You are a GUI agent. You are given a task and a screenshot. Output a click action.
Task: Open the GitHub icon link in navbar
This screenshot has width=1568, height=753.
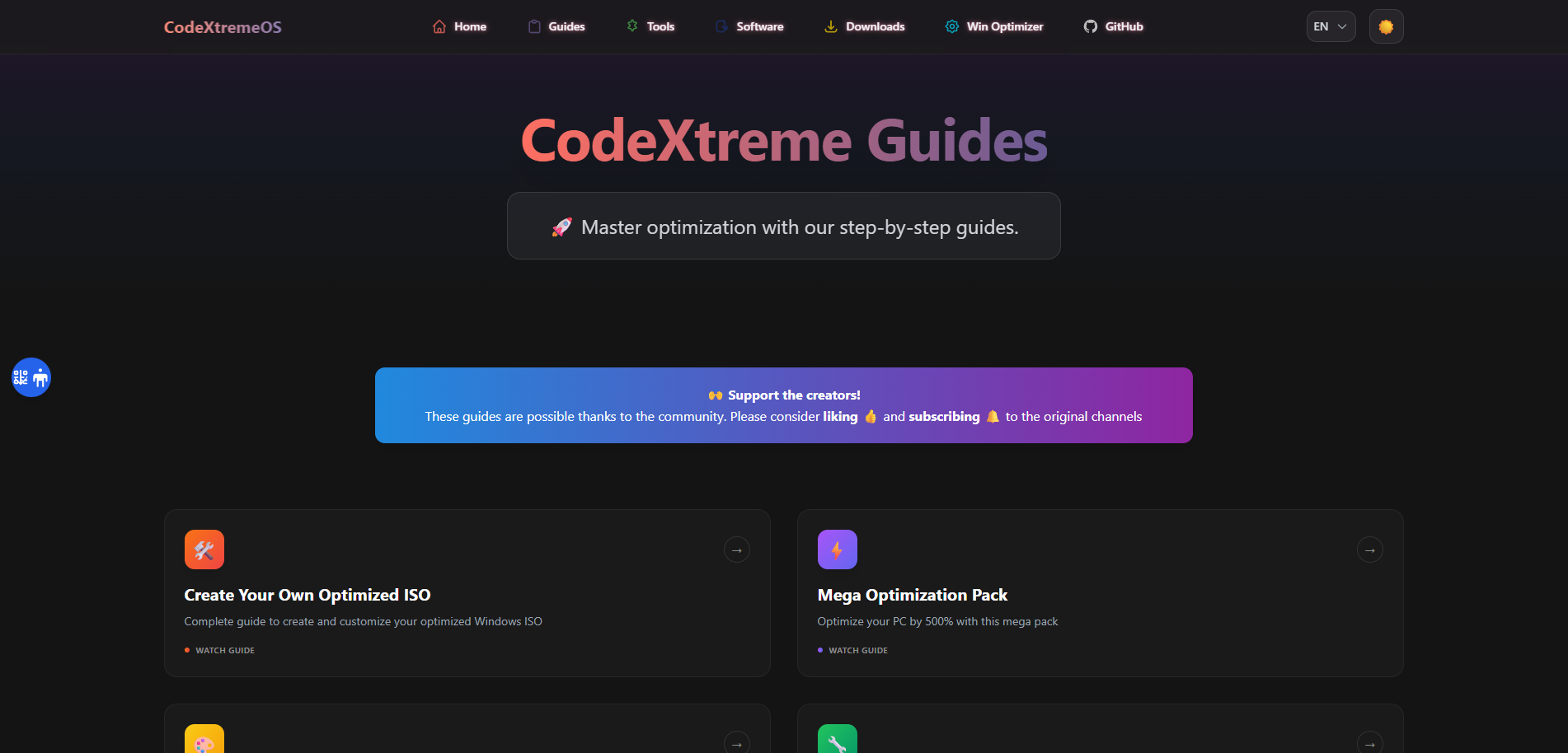point(1090,26)
